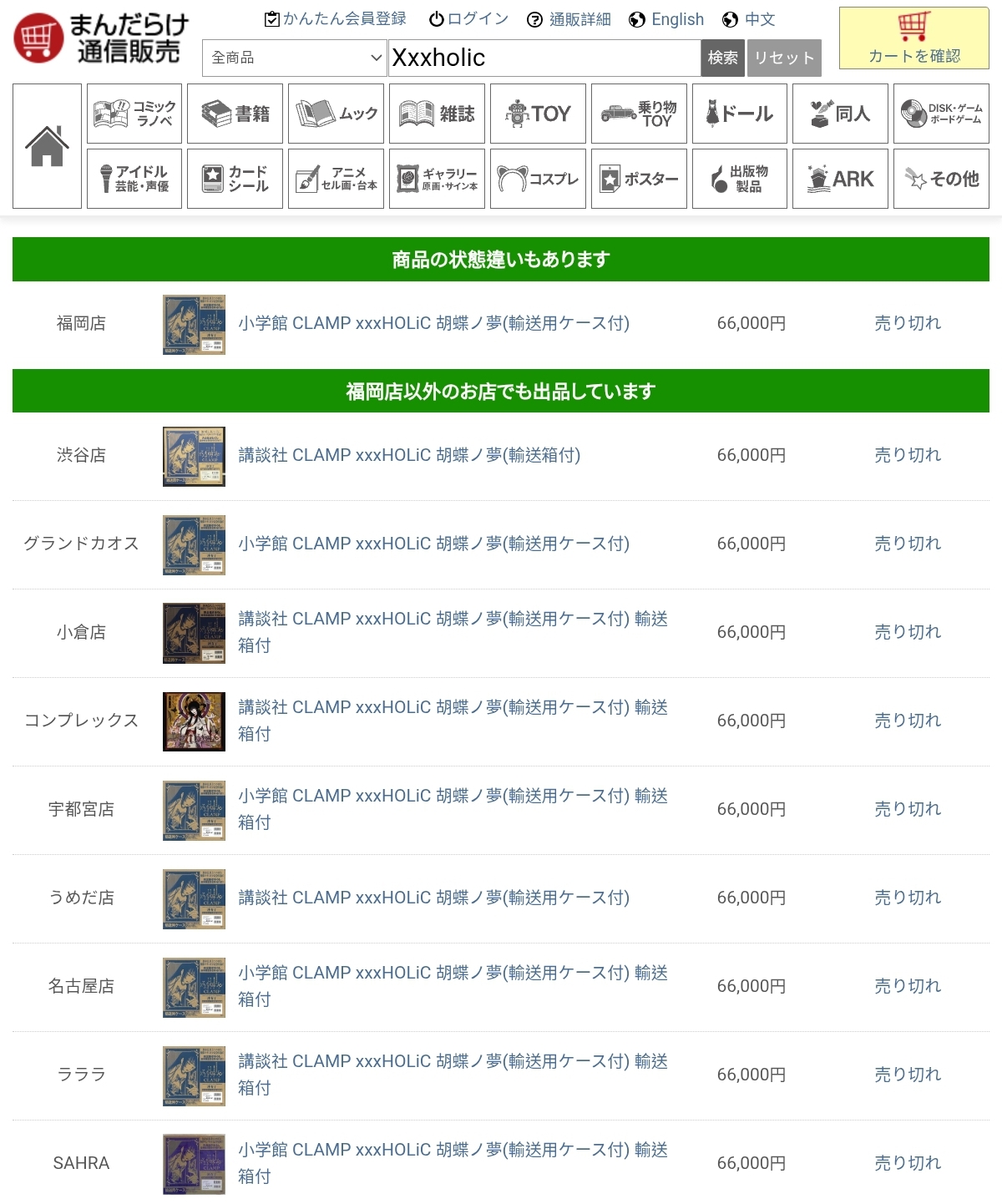Open the その他 other category
The width and height of the screenshot is (1002, 1204).
coord(941,179)
